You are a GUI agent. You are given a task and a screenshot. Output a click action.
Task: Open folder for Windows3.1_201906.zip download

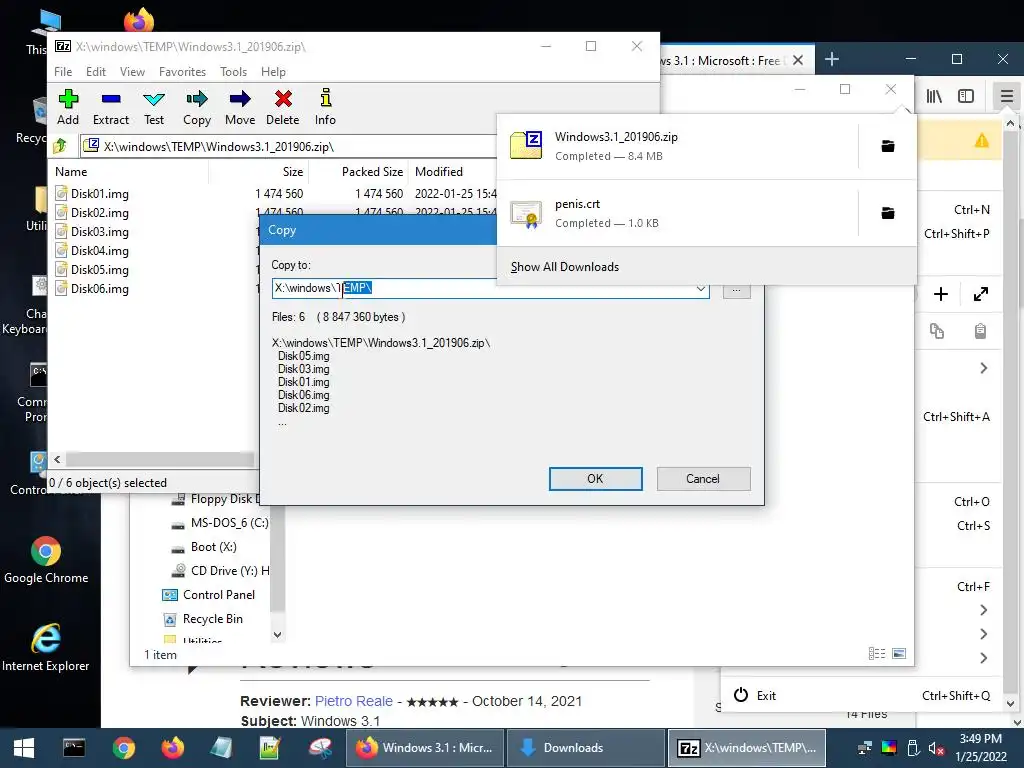888,146
